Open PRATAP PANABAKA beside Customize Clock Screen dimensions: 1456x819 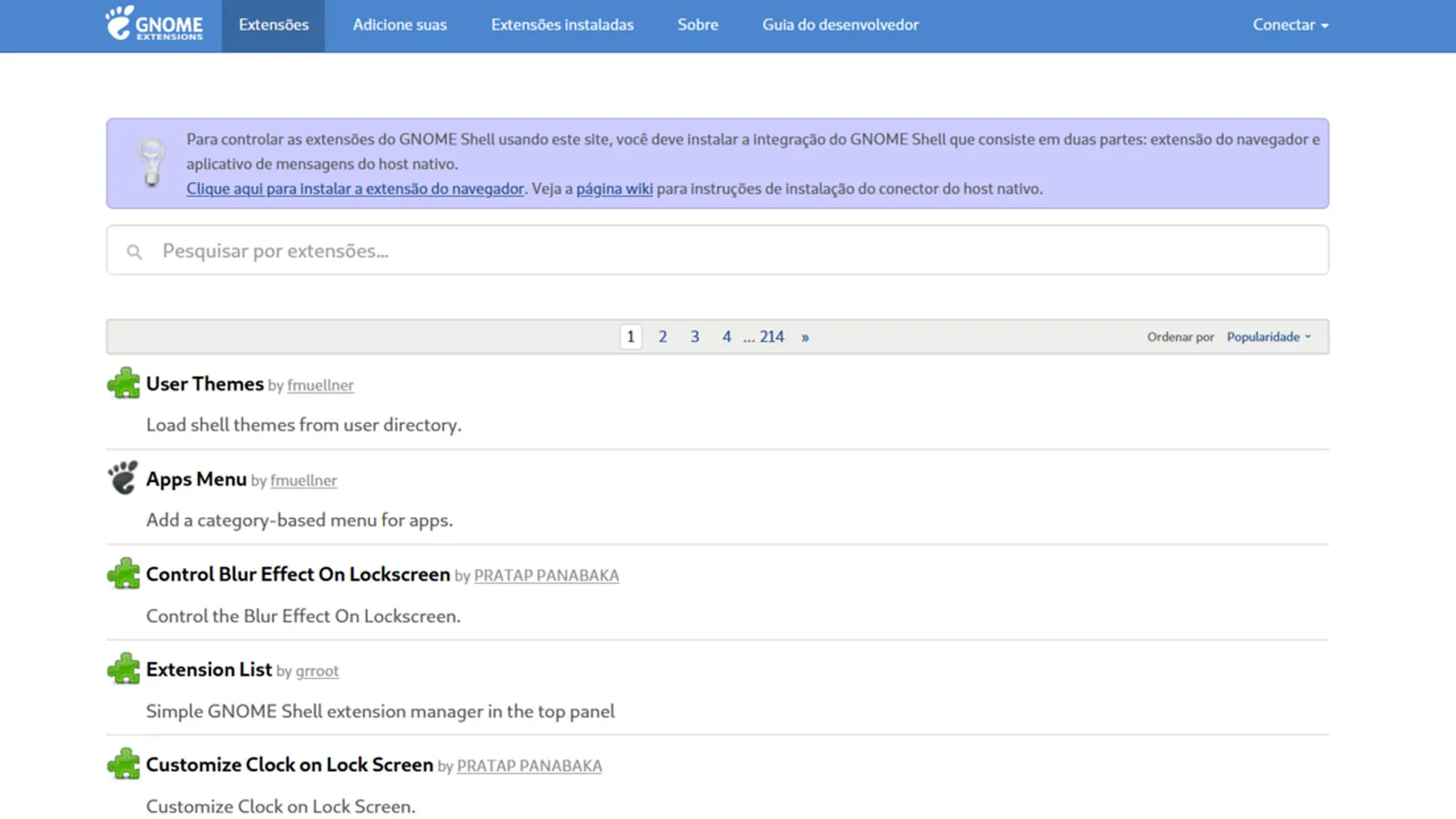coord(529,766)
